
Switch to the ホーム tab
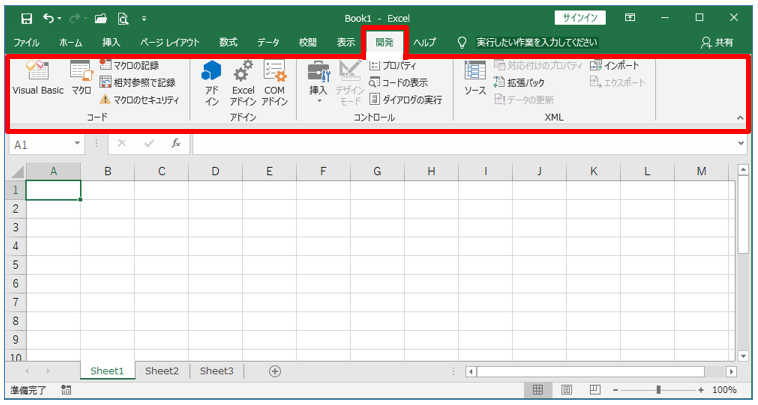coord(71,43)
